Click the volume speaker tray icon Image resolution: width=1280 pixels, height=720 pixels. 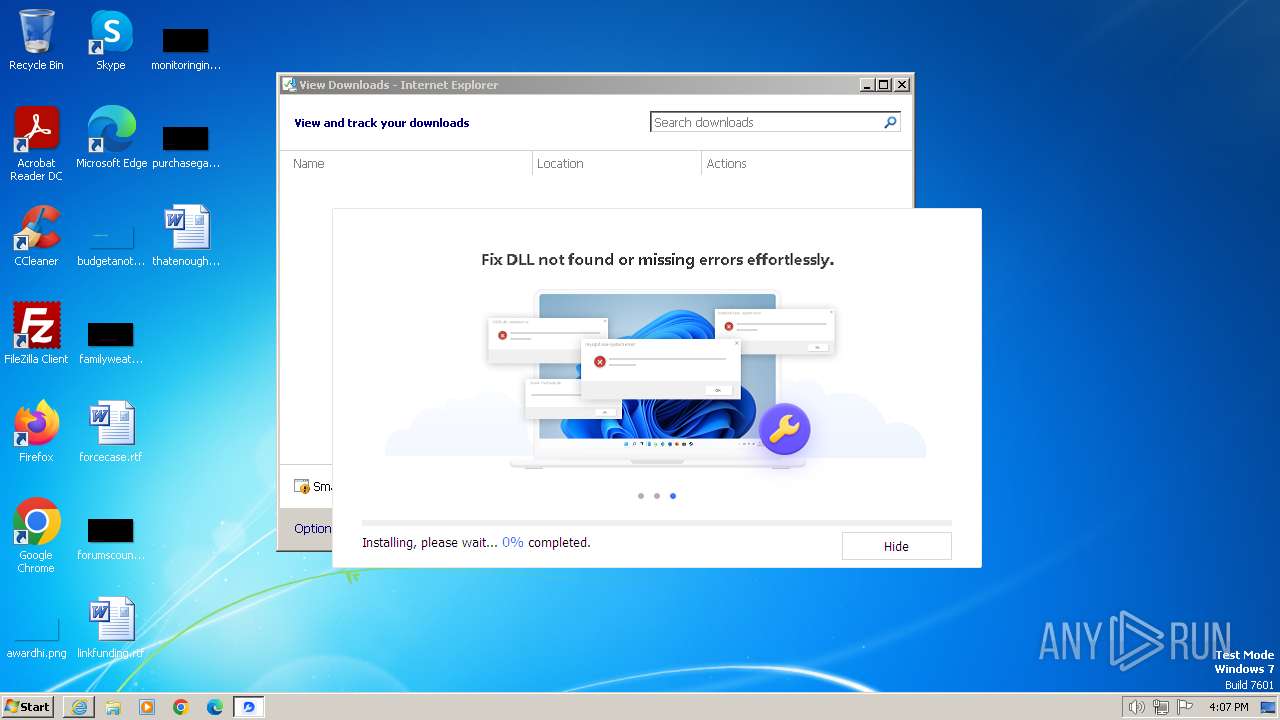point(1136,707)
